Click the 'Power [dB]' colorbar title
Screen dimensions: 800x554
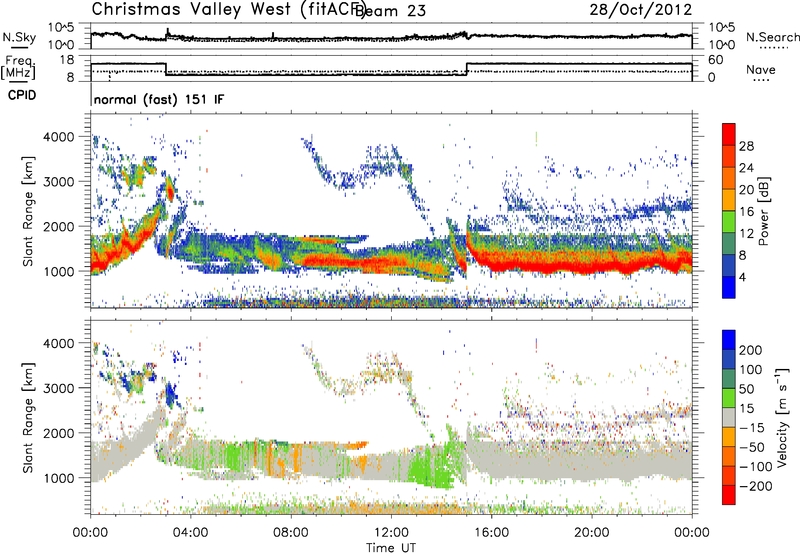[x=763, y=211]
